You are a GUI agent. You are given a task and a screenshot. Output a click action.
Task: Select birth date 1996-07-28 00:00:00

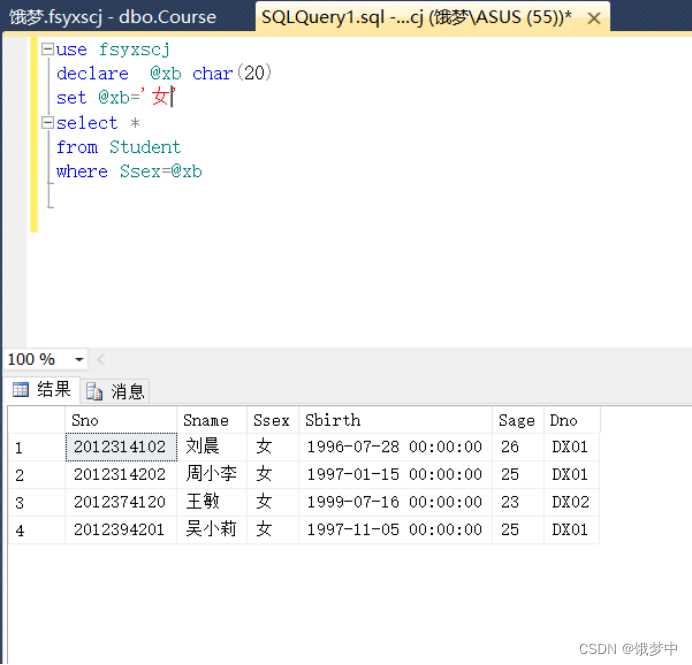[x=395, y=447]
